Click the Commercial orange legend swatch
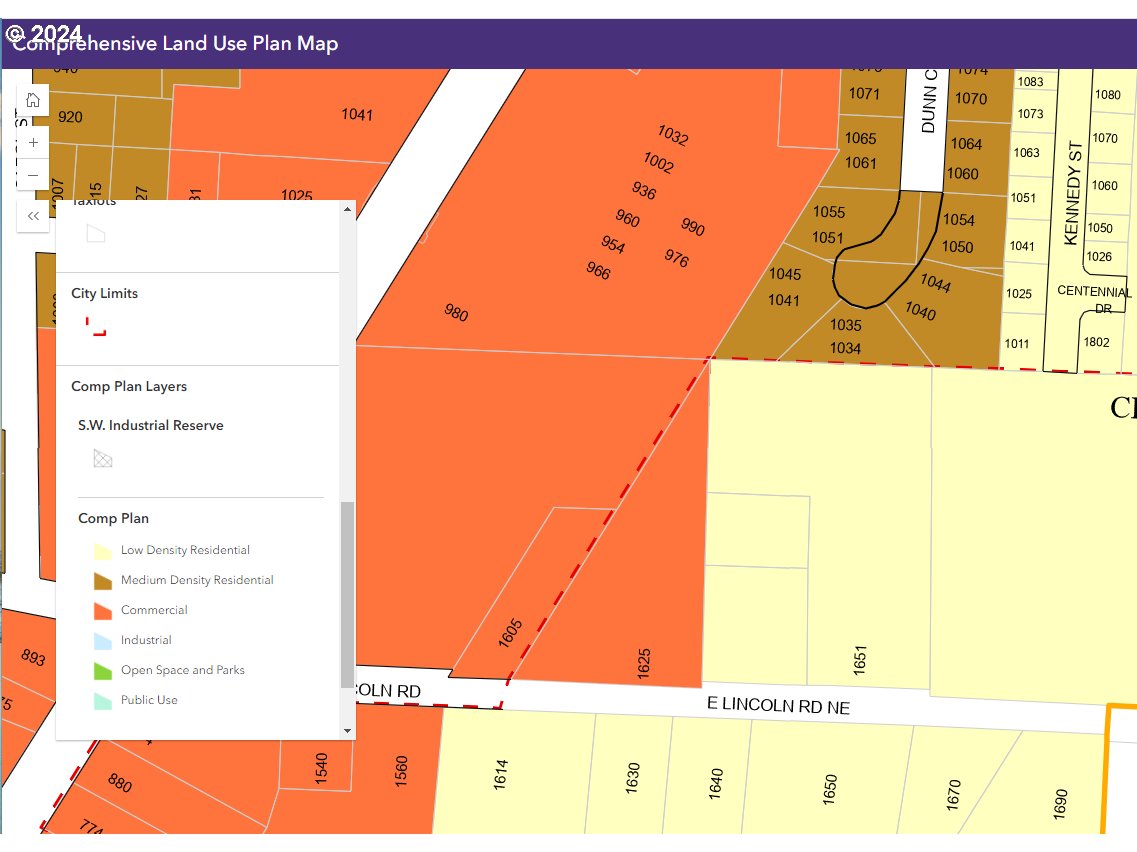 pyautogui.click(x=102, y=611)
